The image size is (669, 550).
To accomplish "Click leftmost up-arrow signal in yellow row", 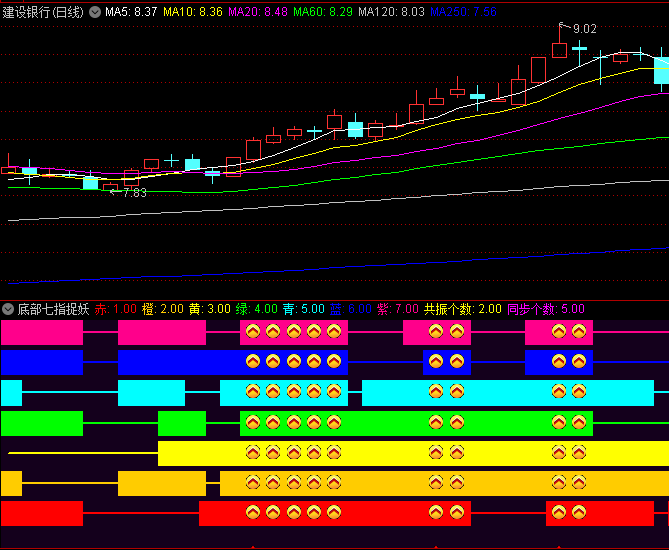I will (253, 452).
